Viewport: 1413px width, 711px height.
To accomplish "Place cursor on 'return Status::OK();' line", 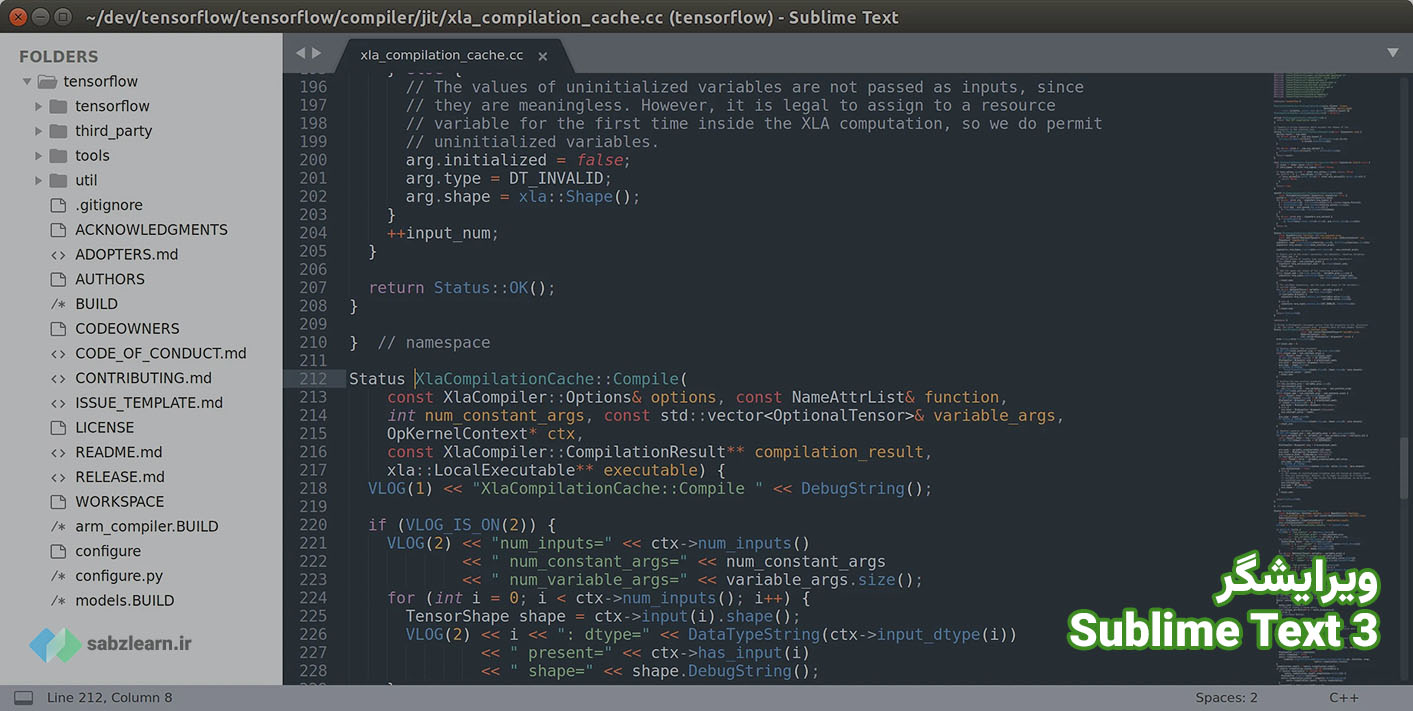I will pos(461,288).
